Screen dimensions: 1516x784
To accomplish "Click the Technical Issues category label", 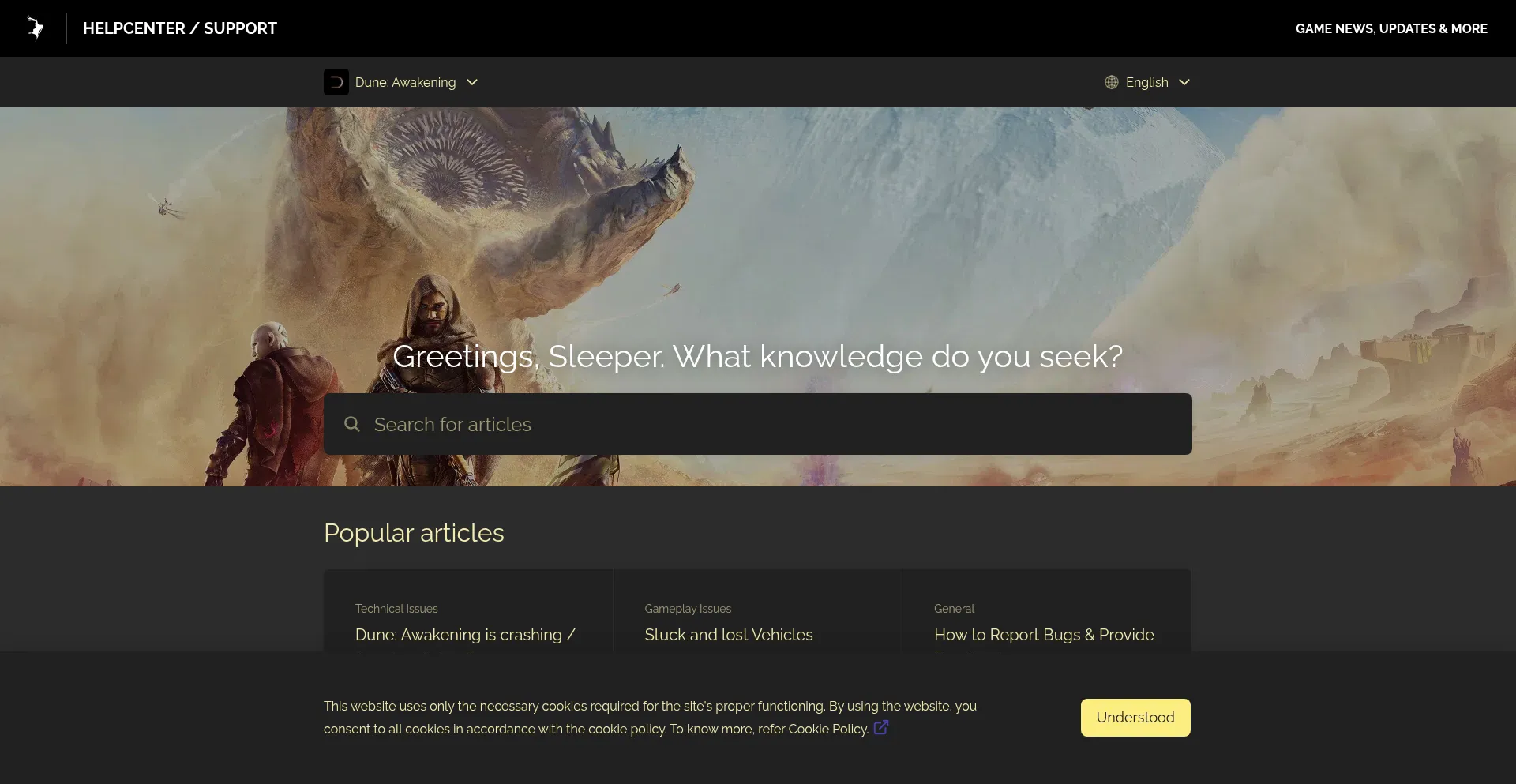I will pos(396,609).
